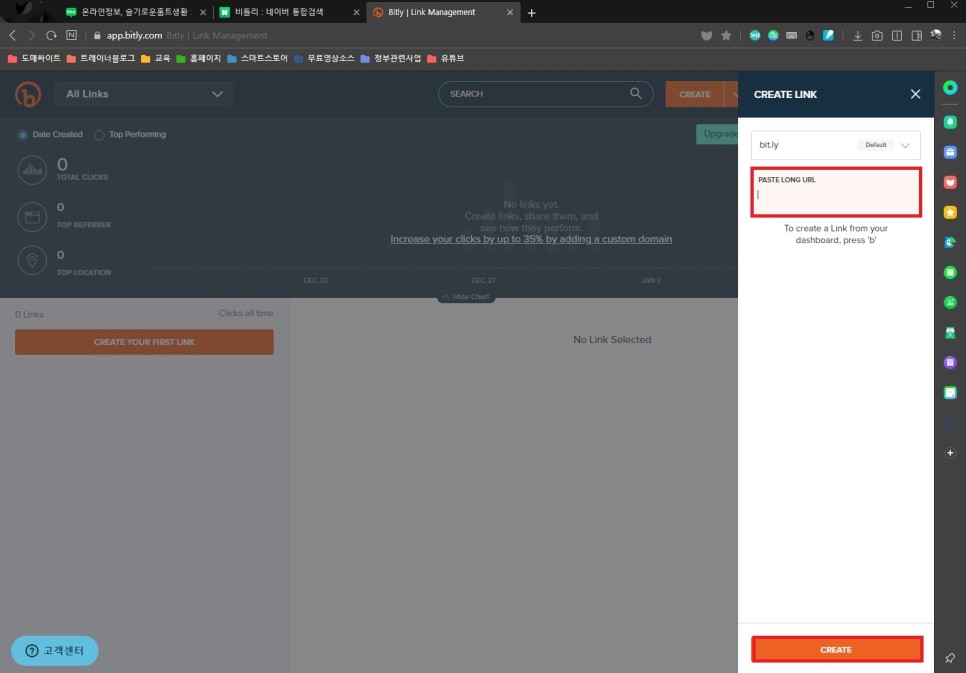Click the split view icon
966x673 pixels.
click(x=897, y=36)
